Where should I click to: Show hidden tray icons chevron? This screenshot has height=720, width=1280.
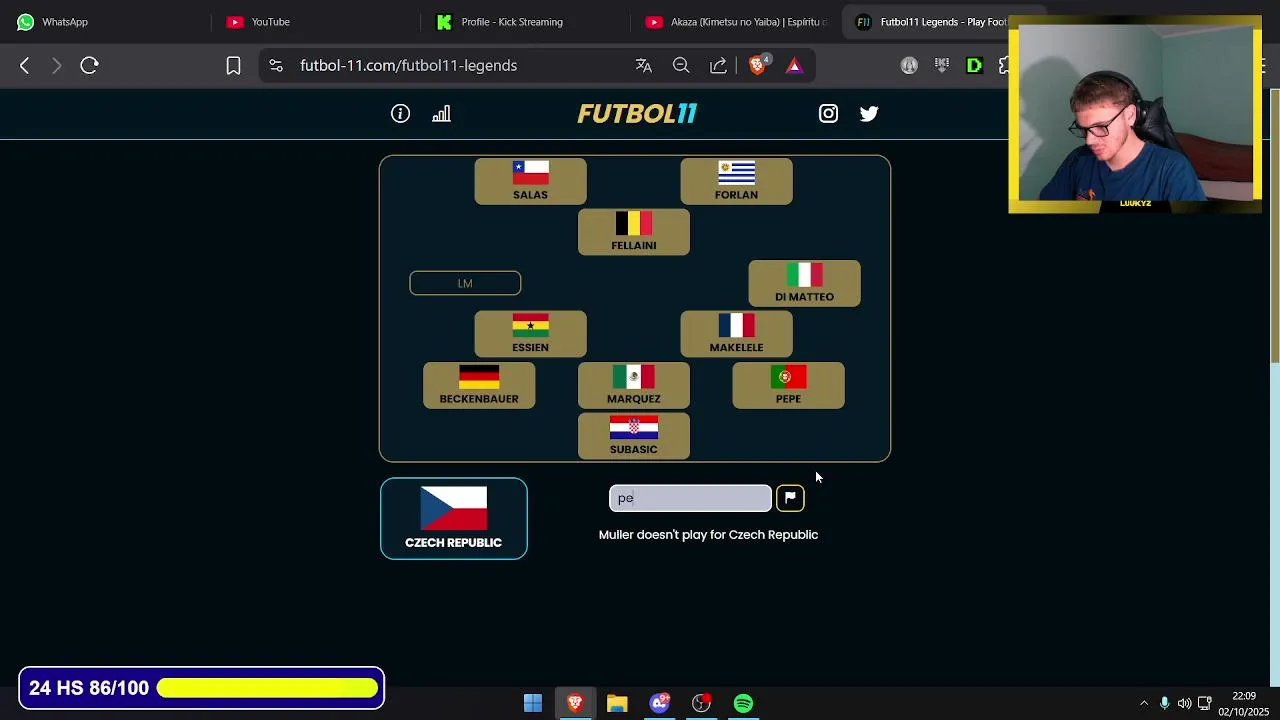pos(1144,703)
